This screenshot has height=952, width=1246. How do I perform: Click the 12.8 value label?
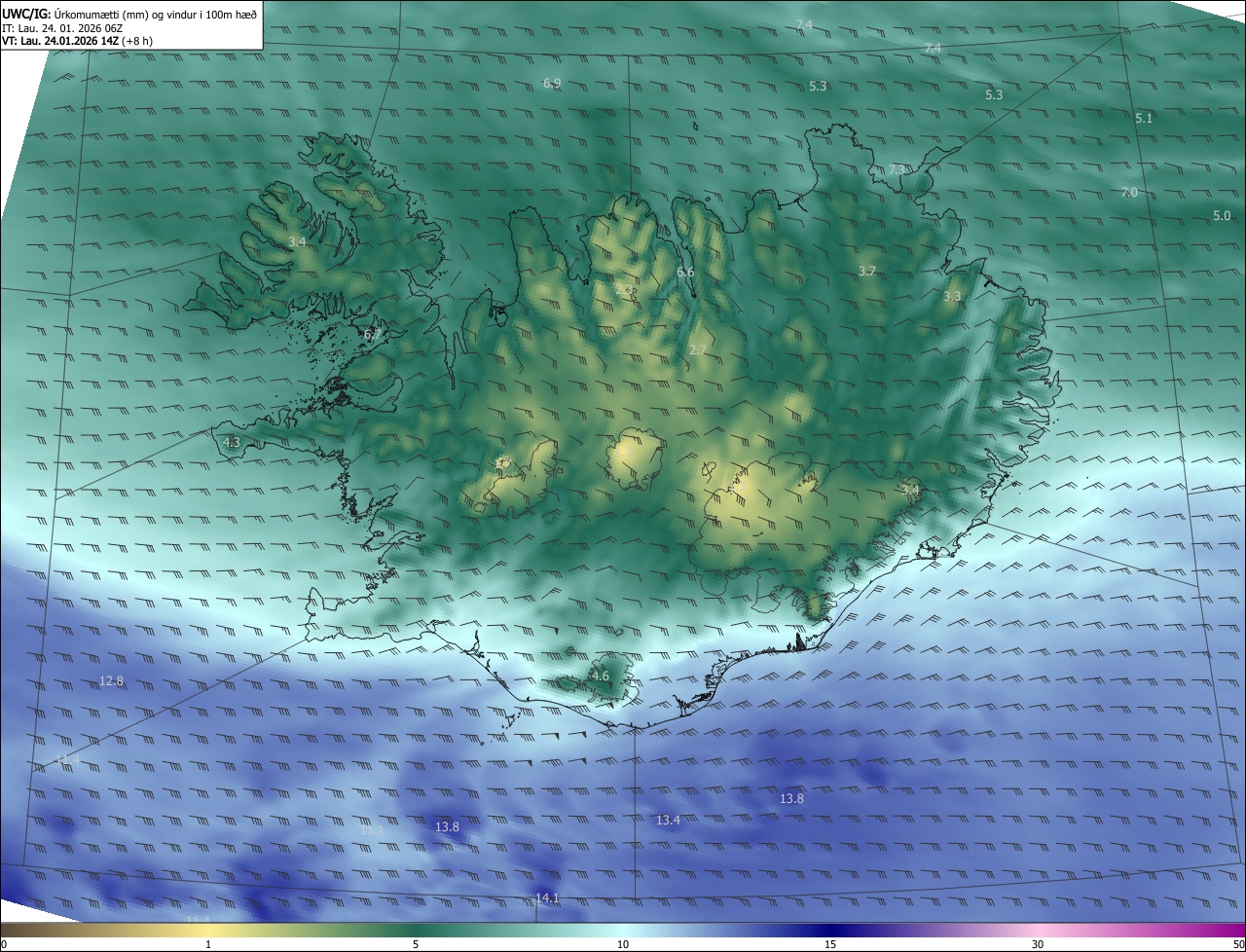pos(112,680)
